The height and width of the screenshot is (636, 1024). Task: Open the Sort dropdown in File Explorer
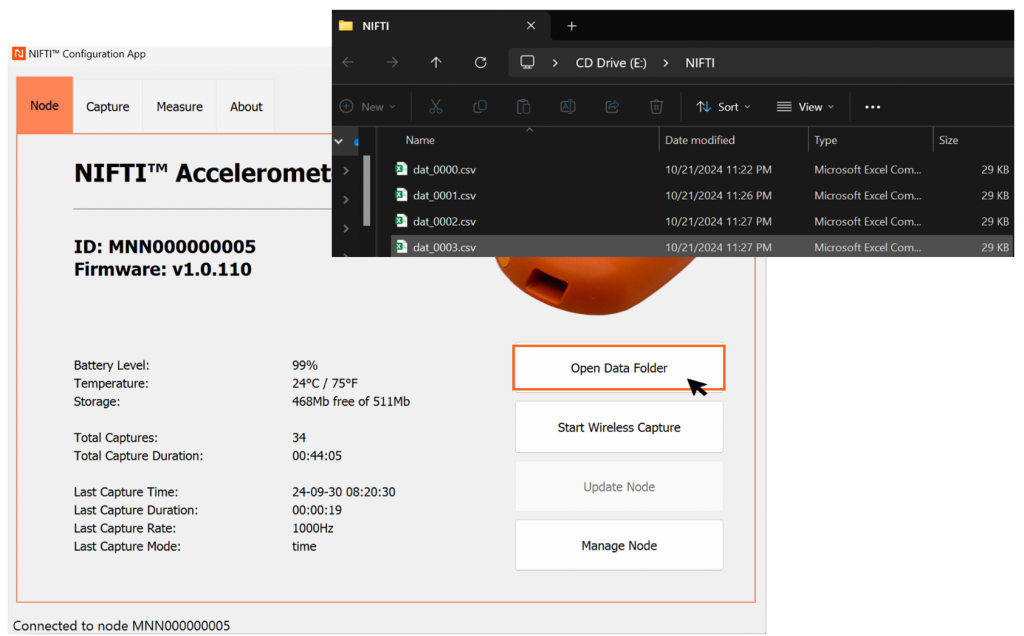pyautogui.click(x=723, y=106)
